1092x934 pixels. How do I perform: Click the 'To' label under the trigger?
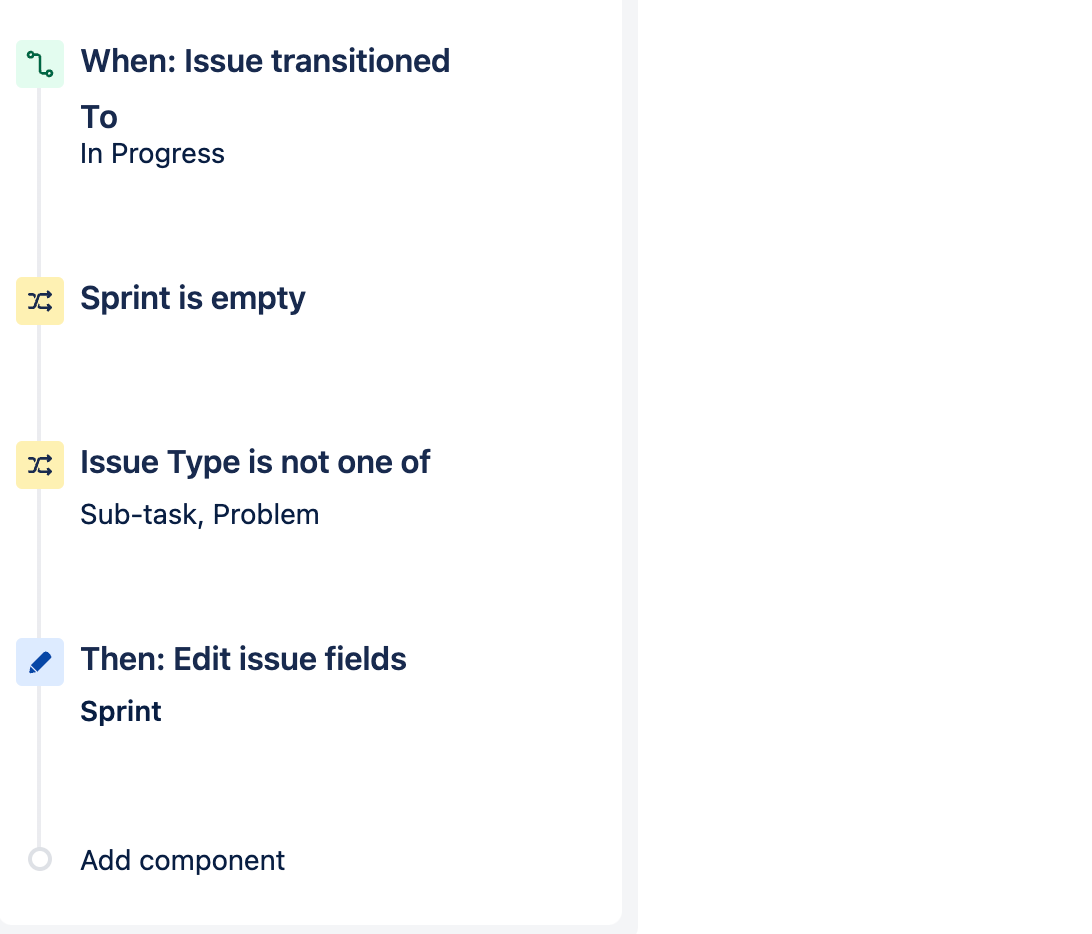click(99, 118)
